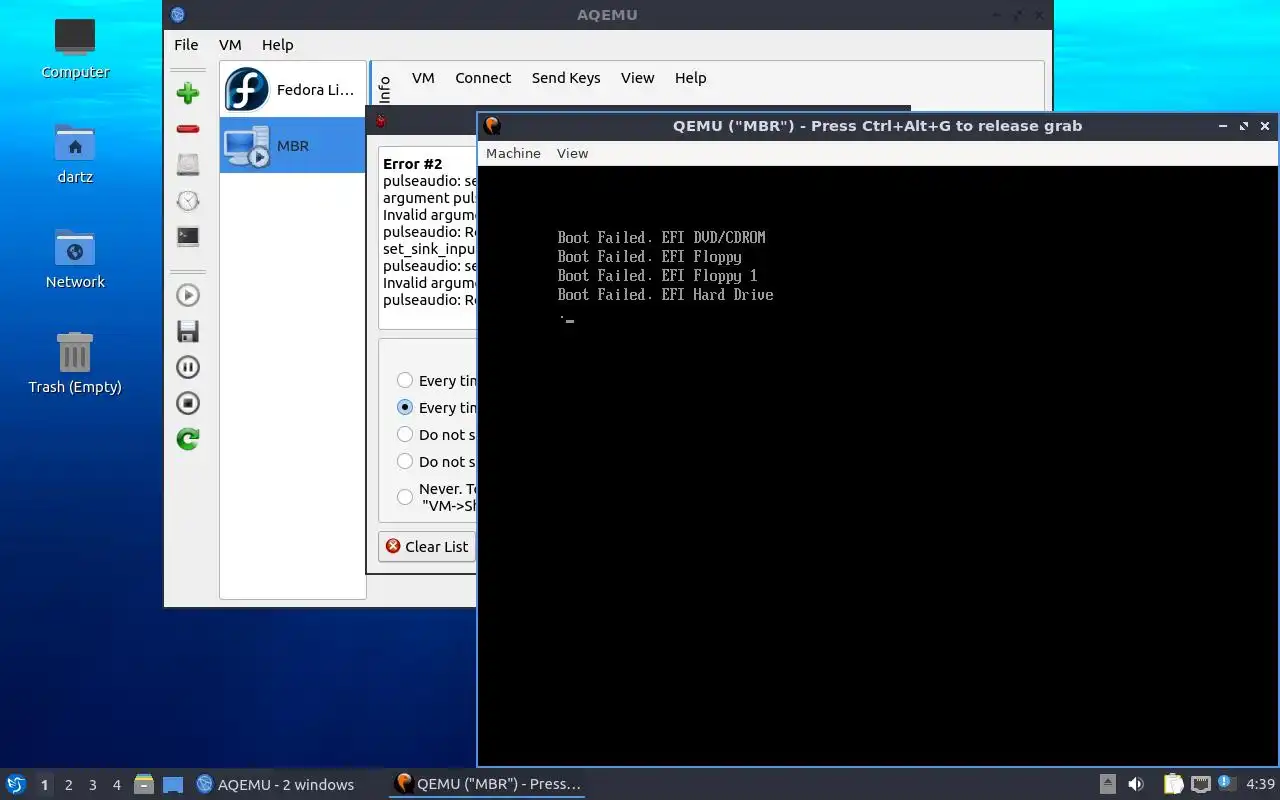Screen dimensions: 1280x800
Task: Click the network tray icon
Action: pyautogui.click(x=1201, y=784)
